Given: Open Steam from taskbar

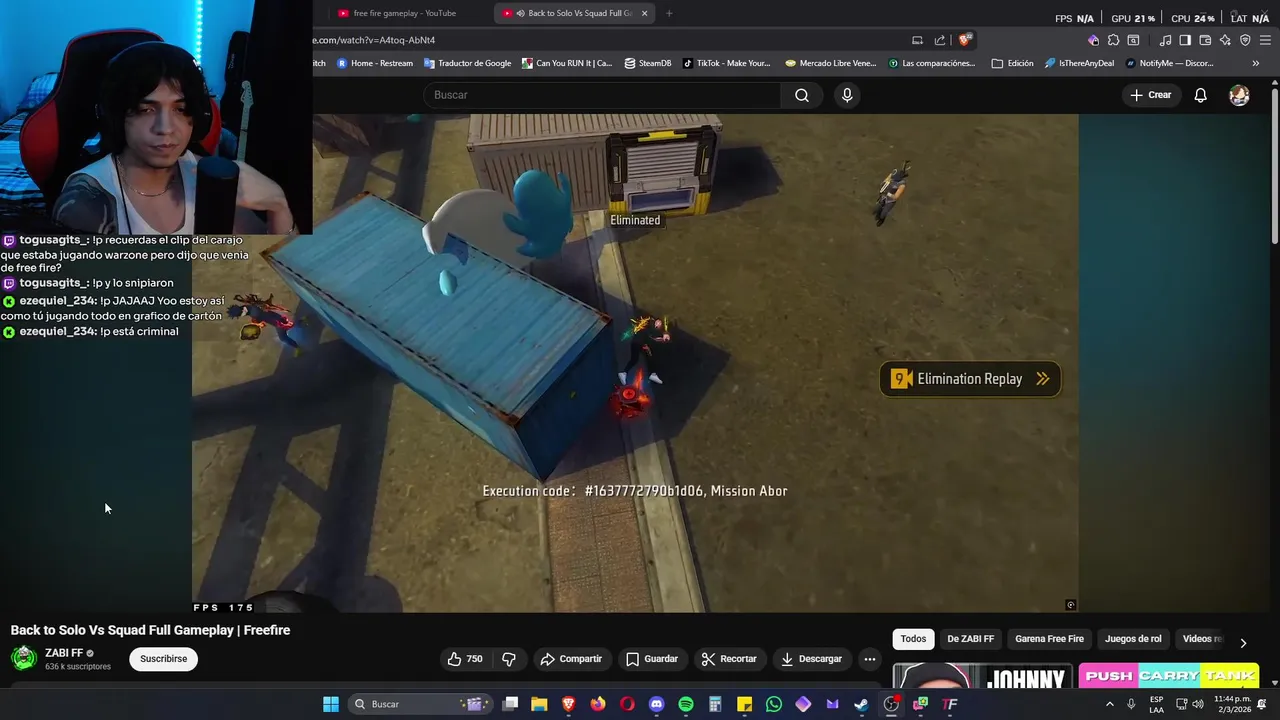Looking at the screenshot, I should coord(861,704).
